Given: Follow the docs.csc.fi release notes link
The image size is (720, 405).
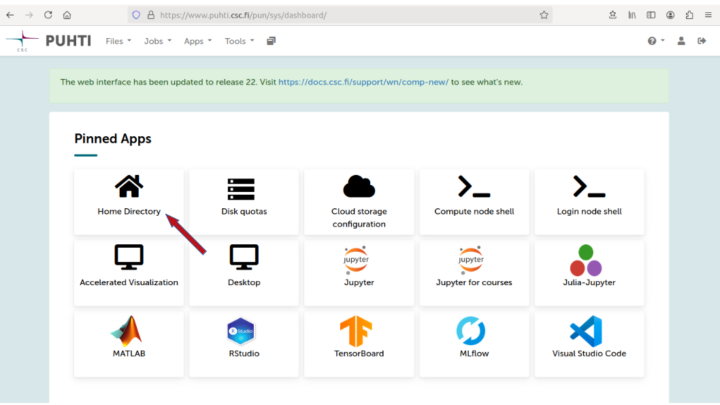Looking at the screenshot, I should click(x=363, y=82).
